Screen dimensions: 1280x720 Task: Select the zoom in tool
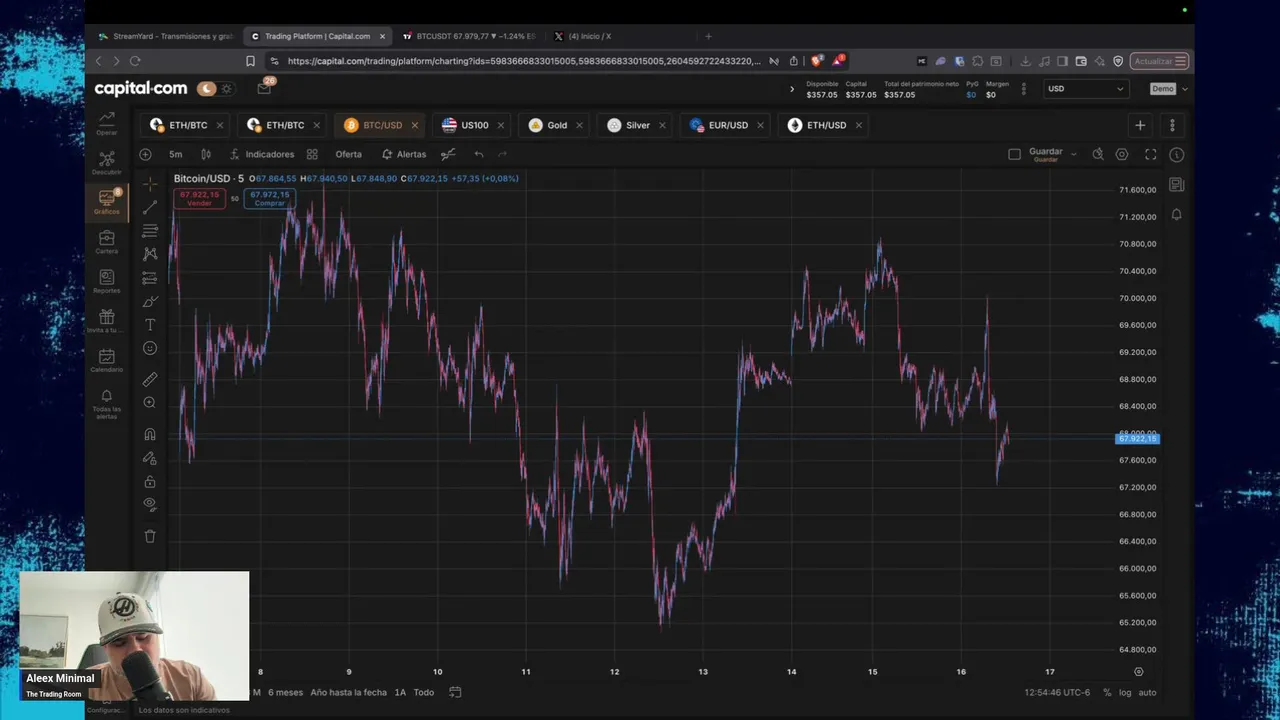150,402
